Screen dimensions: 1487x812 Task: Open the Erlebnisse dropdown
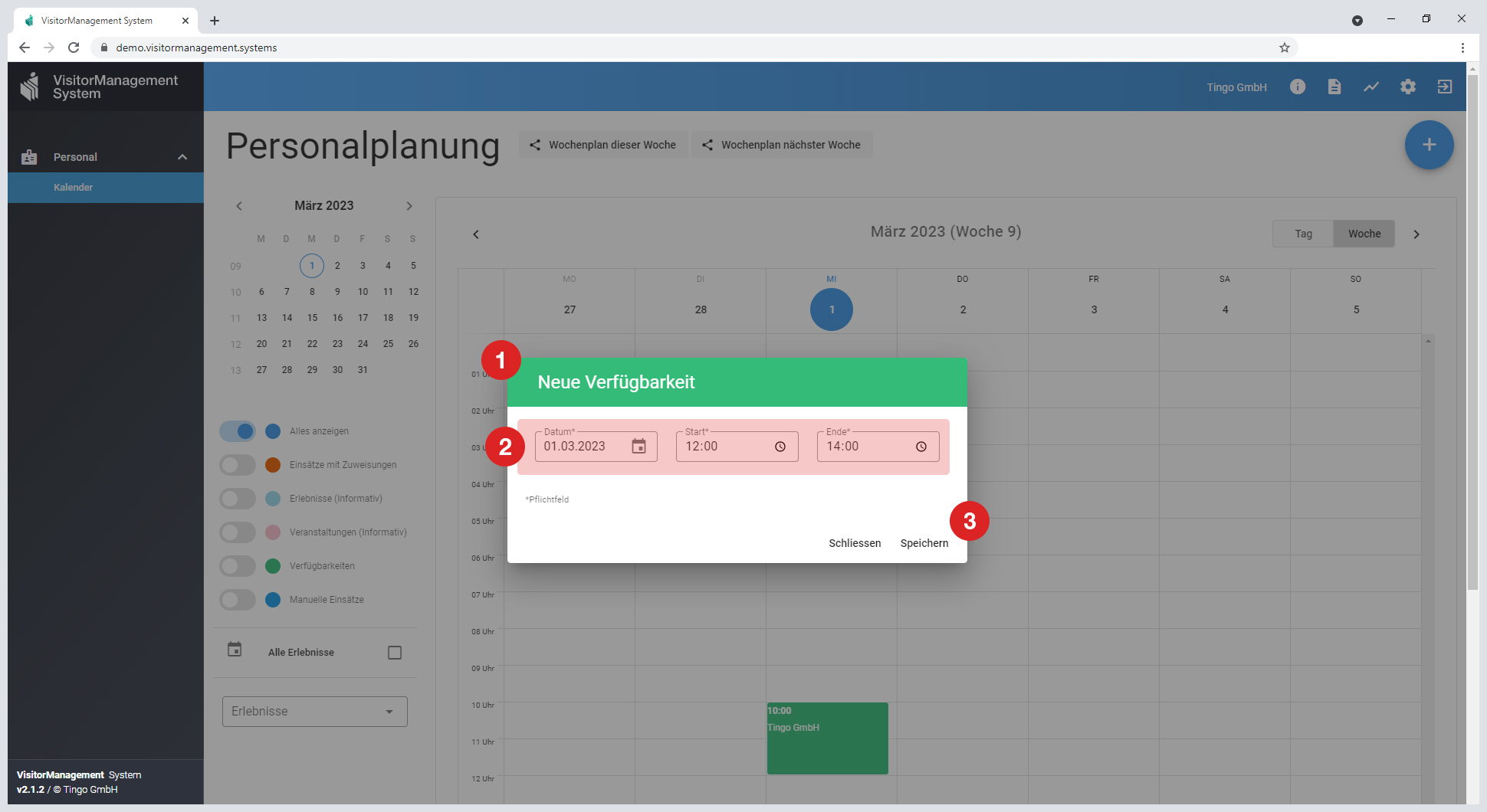[x=314, y=712]
